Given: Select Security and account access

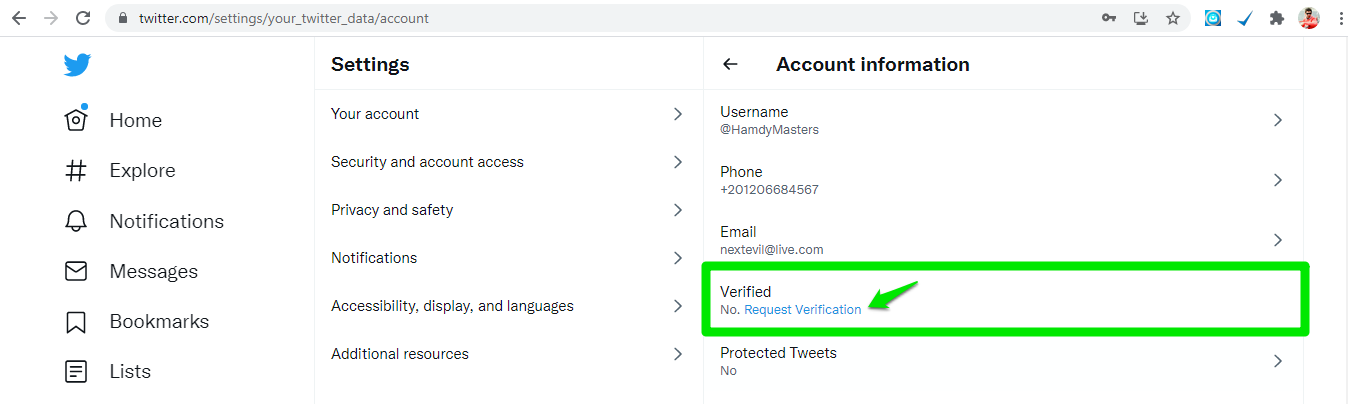Looking at the screenshot, I should point(427,162).
